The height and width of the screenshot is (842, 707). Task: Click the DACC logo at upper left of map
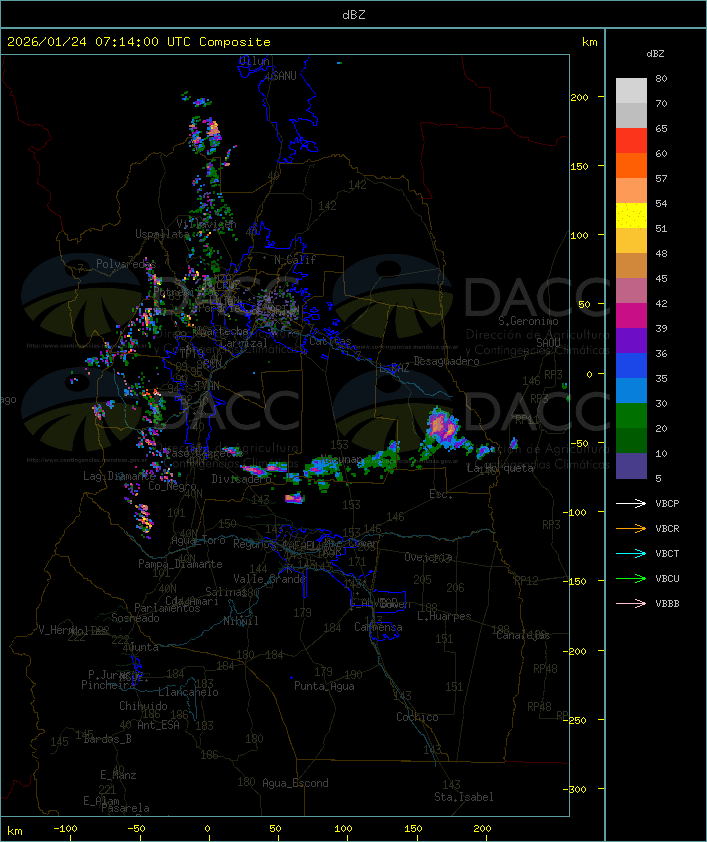pyautogui.click(x=160, y=296)
